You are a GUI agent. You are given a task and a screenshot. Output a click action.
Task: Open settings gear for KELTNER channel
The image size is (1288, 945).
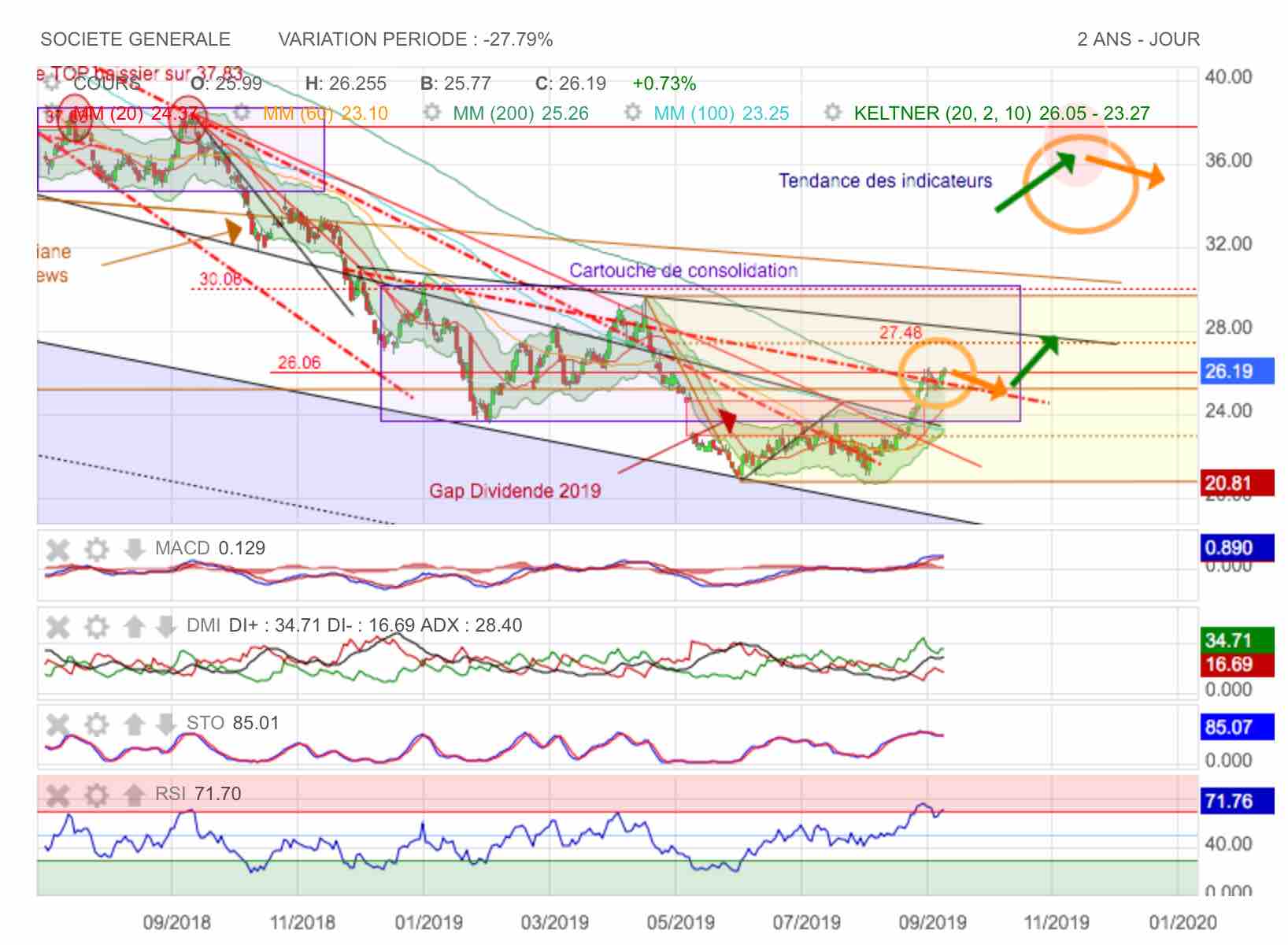tap(833, 113)
